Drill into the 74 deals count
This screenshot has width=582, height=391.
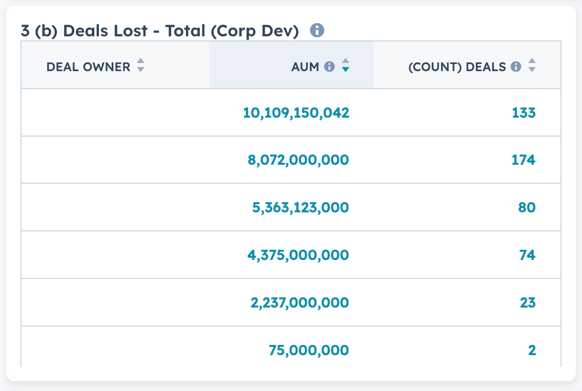527,255
